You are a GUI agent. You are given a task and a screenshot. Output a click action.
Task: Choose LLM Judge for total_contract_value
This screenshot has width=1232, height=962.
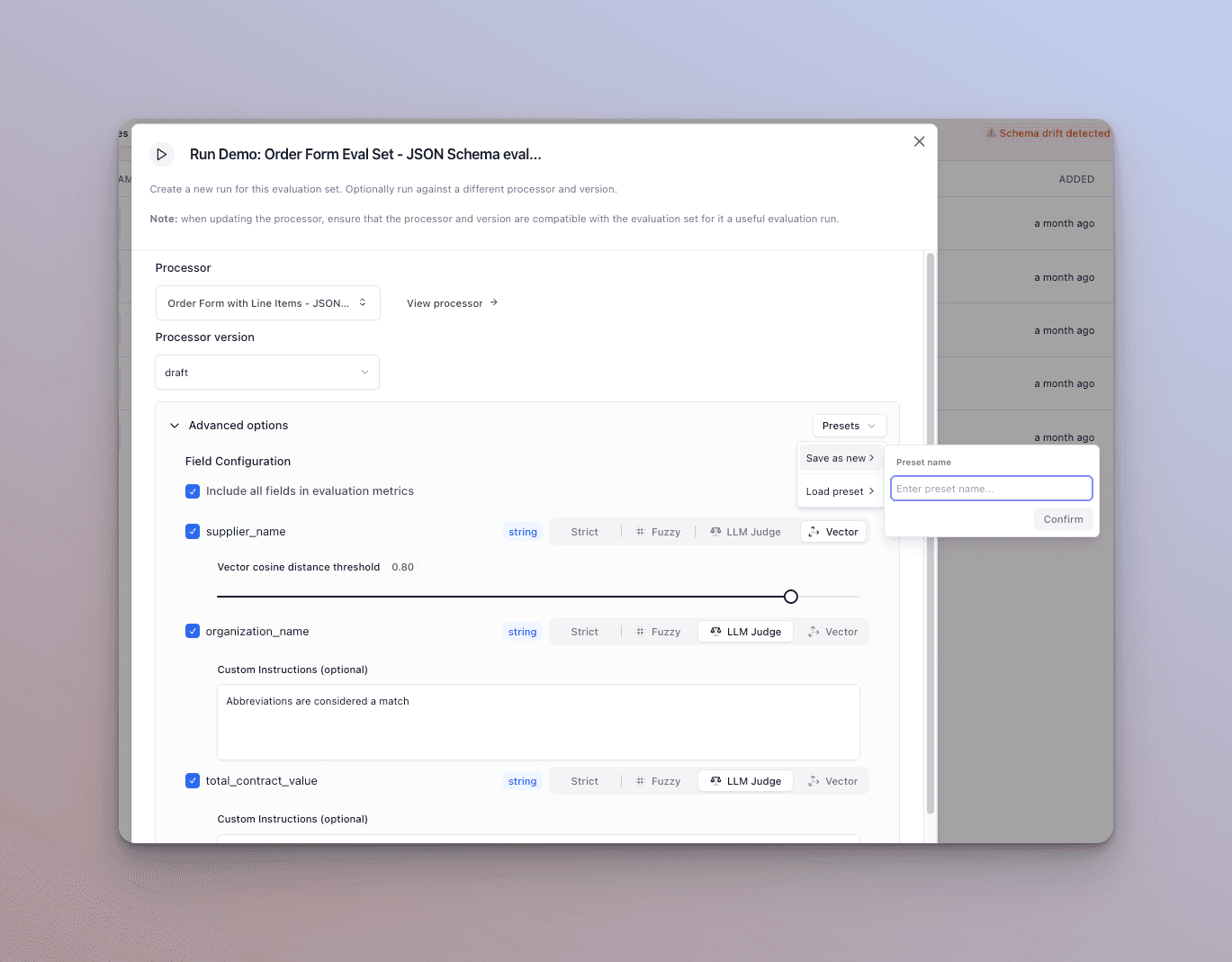pyautogui.click(x=745, y=781)
